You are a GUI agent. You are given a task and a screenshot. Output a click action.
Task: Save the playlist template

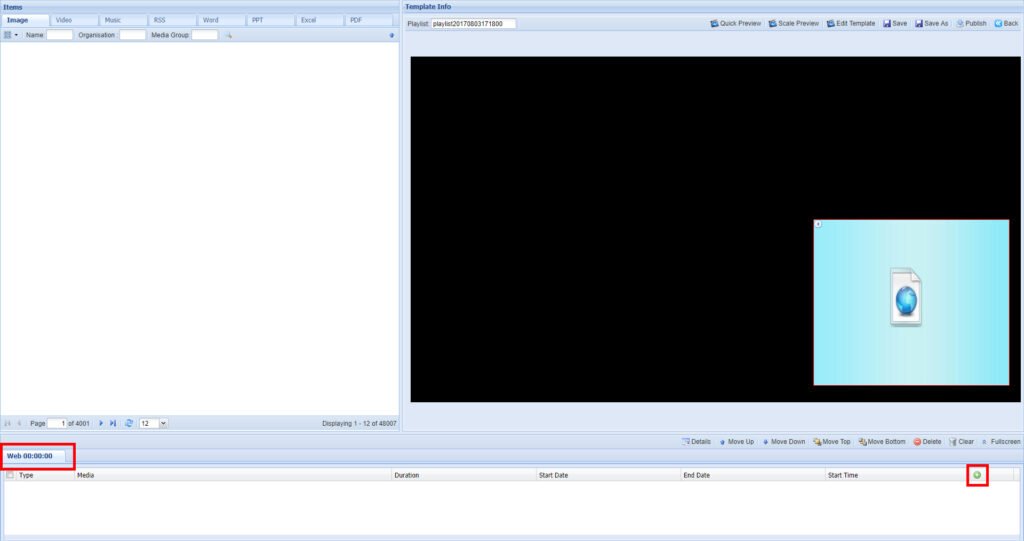894,23
